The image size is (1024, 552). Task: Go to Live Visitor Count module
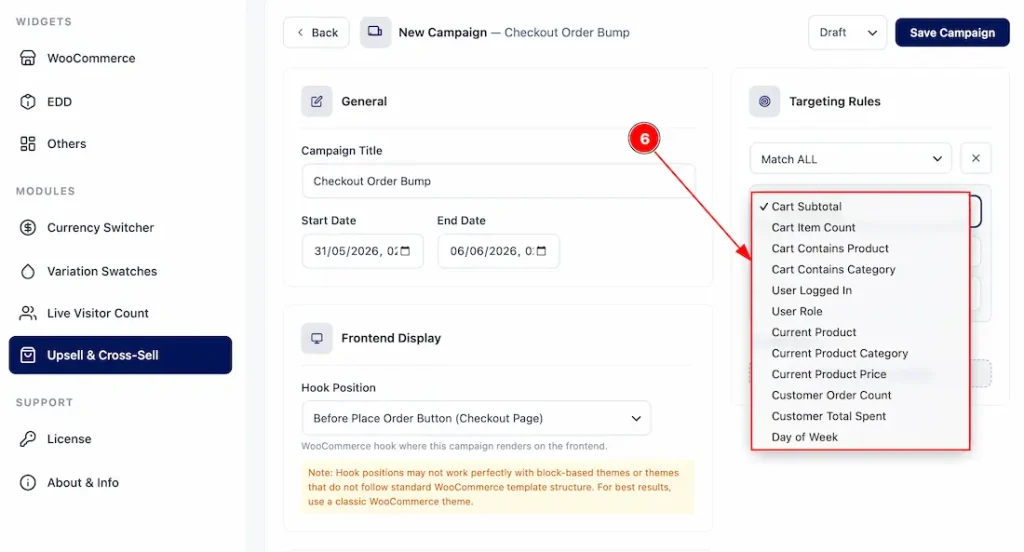120,313
